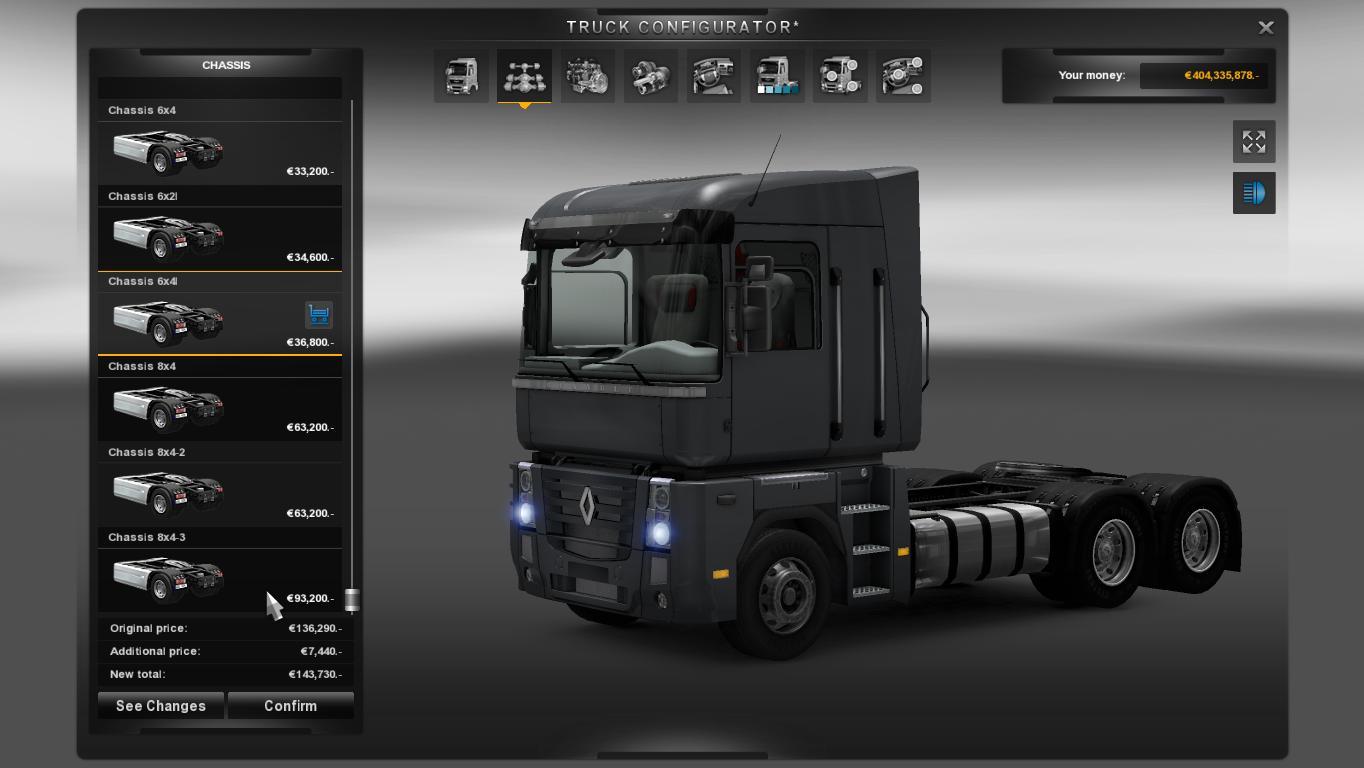The image size is (1364, 768).
Task: Confirm the truck configuration
Action: tap(290, 706)
